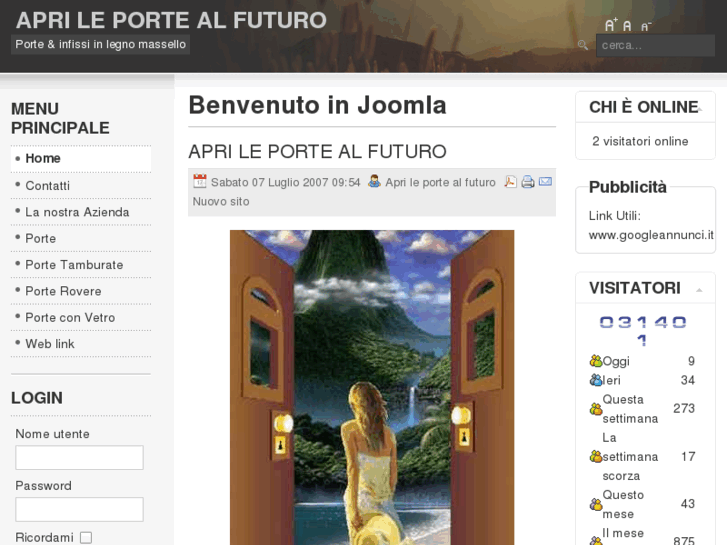Open the article title APRI LE PORTE AL FUTURO
The width and height of the screenshot is (727, 545).
click(317, 152)
